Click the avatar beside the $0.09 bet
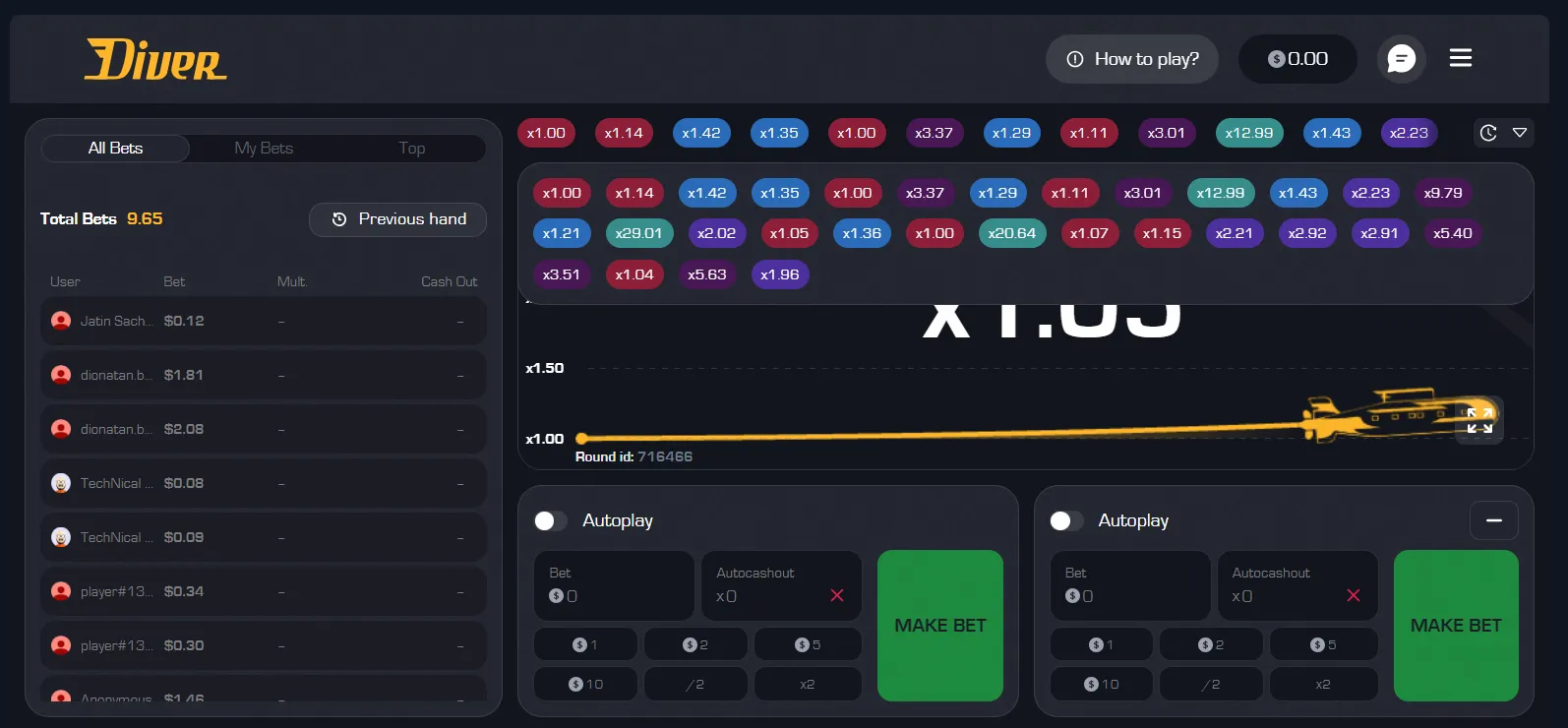The width and height of the screenshot is (1568, 728). coord(61,537)
